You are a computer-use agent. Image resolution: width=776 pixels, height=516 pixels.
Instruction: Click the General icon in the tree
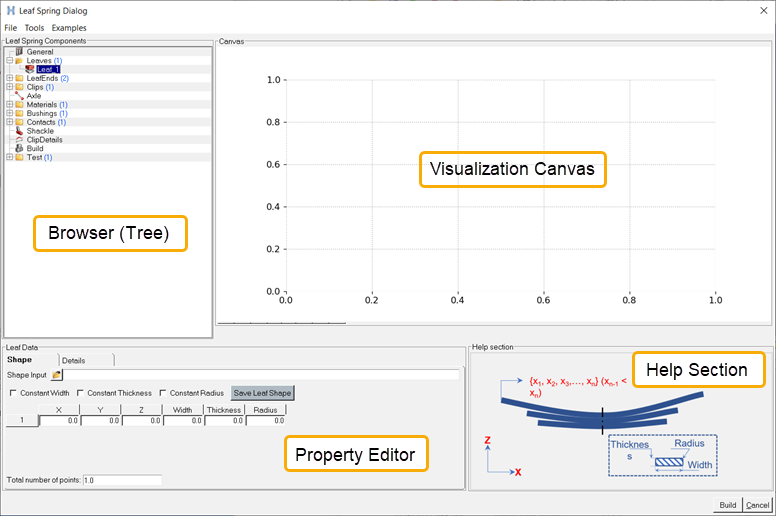click(19, 52)
